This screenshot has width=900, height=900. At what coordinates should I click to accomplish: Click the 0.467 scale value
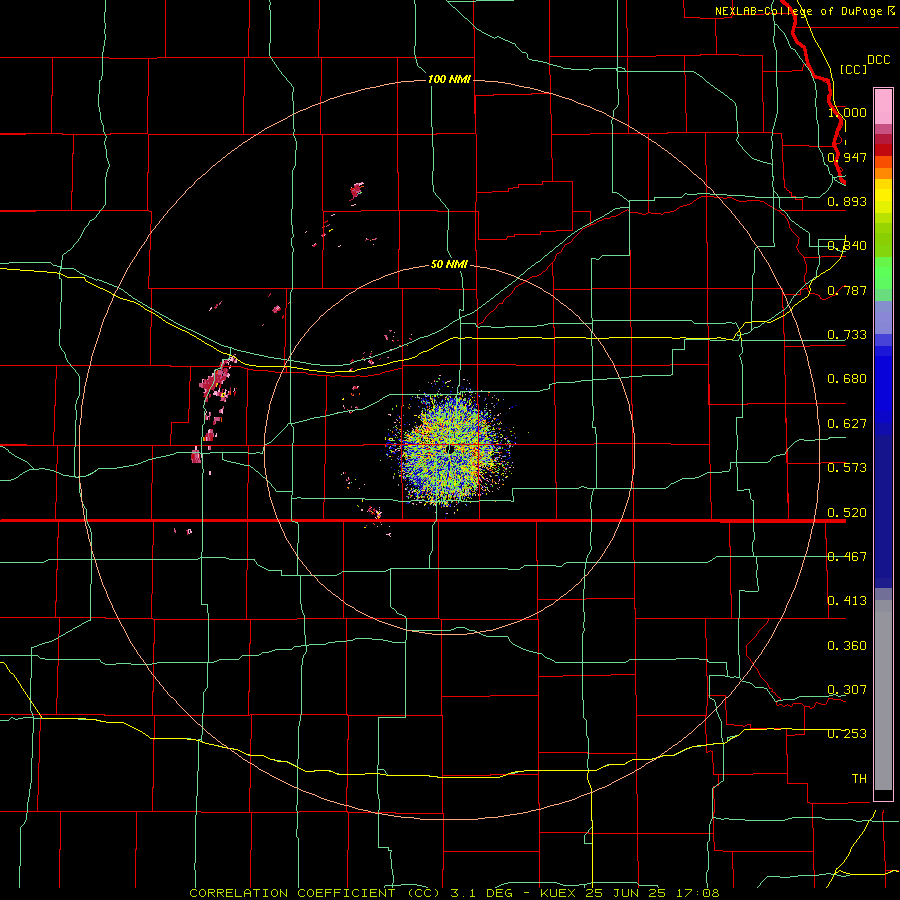click(x=847, y=557)
